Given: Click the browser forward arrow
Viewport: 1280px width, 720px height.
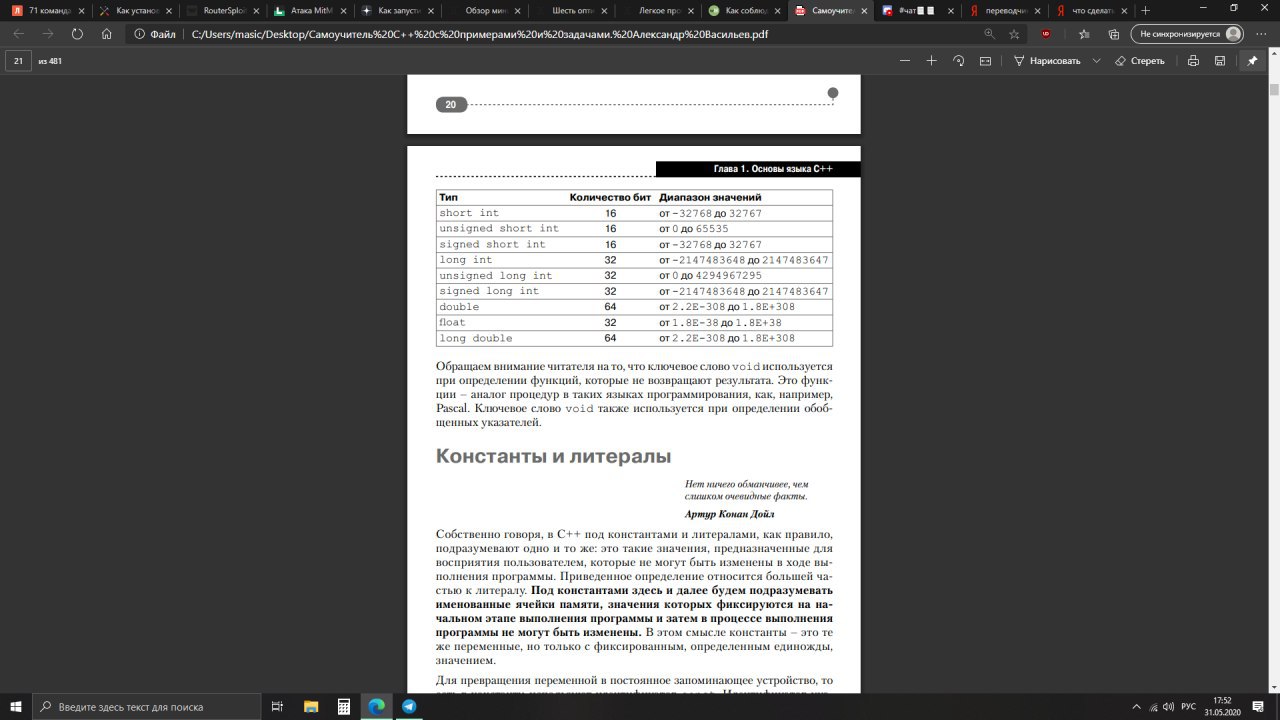Looking at the screenshot, I should 48,33.
